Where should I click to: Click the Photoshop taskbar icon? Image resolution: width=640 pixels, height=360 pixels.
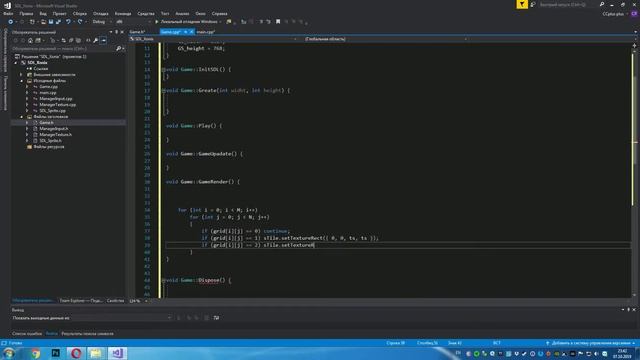(56, 353)
